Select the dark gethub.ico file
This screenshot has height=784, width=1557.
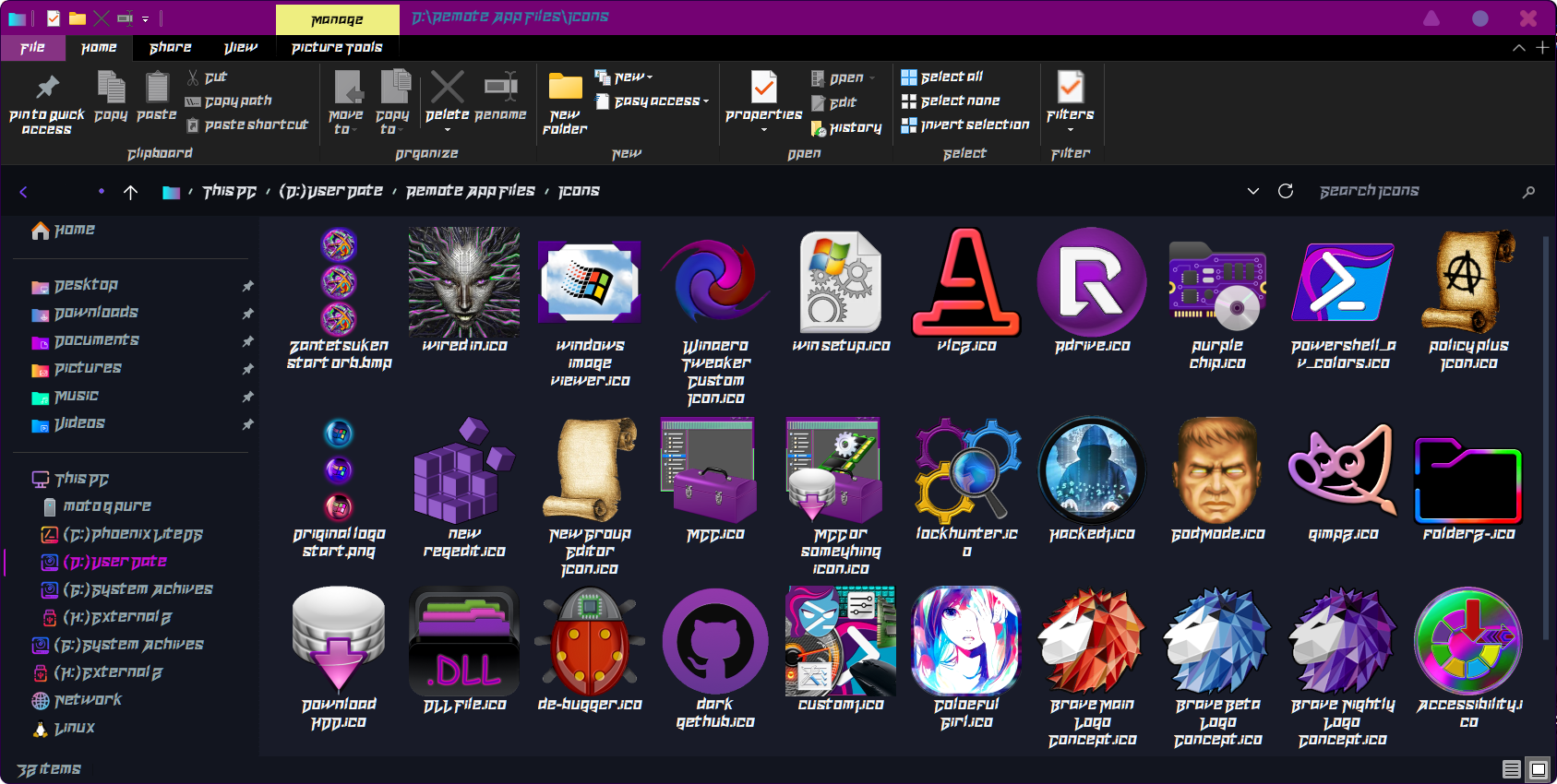pos(715,659)
